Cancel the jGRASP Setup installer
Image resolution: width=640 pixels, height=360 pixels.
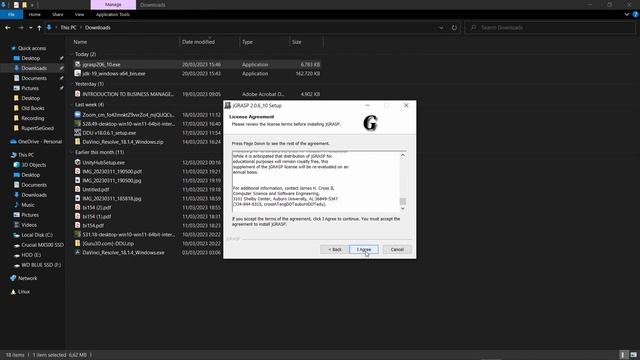pos(397,249)
